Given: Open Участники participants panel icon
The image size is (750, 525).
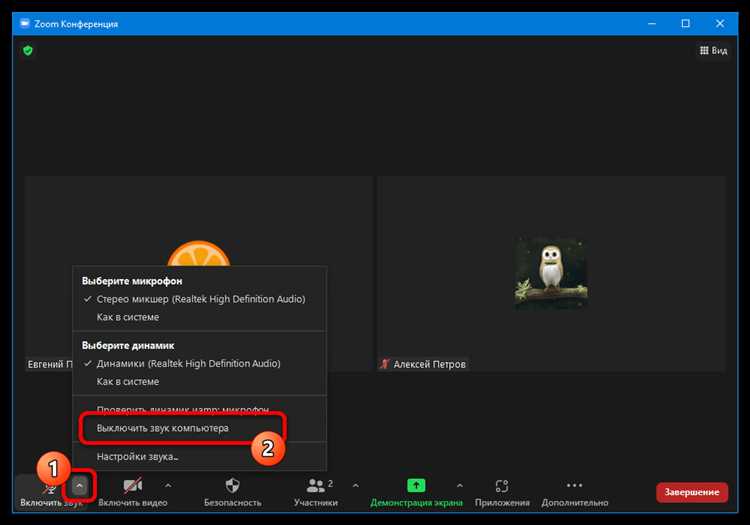Looking at the screenshot, I should [x=316, y=486].
